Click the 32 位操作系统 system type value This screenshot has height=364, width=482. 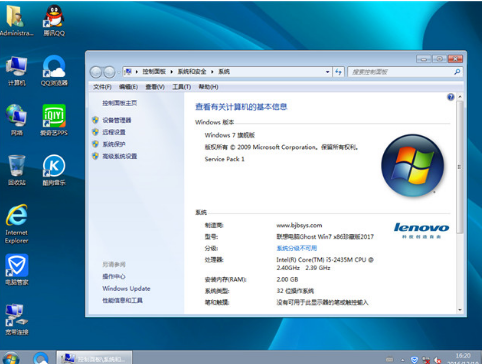(x=295, y=291)
